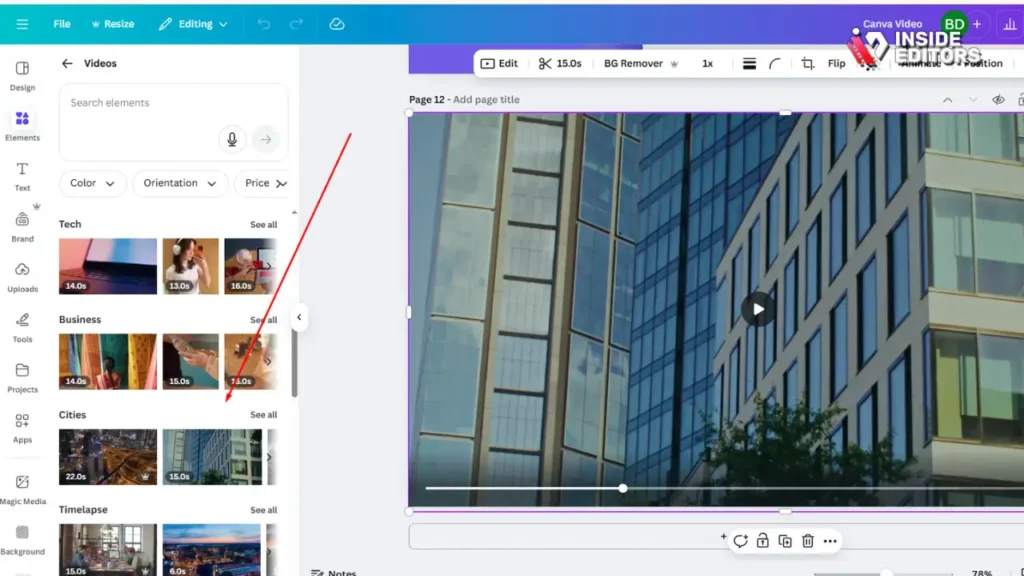The width and height of the screenshot is (1024, 576).
Task: Lock the selected element
Action: click(762, 541)
